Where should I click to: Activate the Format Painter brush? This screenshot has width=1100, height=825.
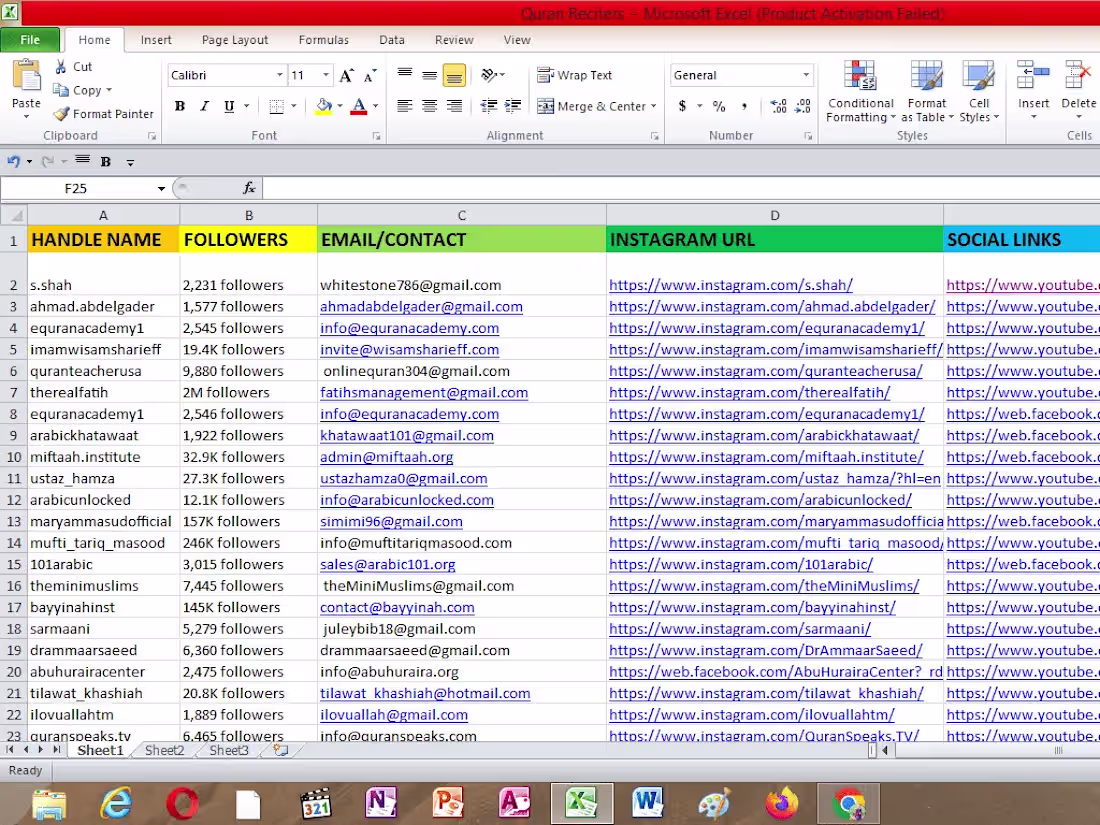62,114
